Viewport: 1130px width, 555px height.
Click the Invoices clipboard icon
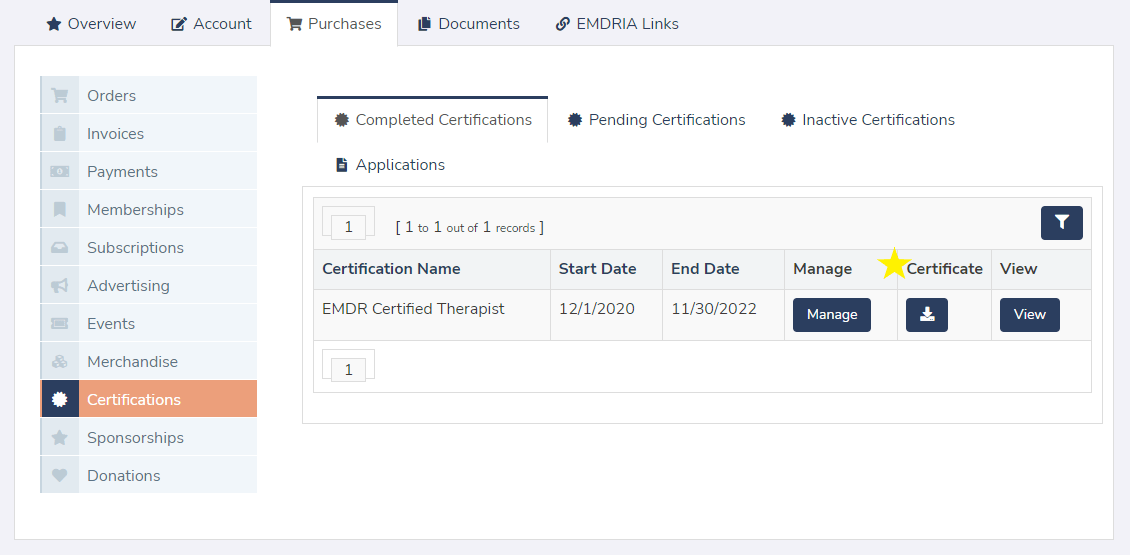[59, 133]
